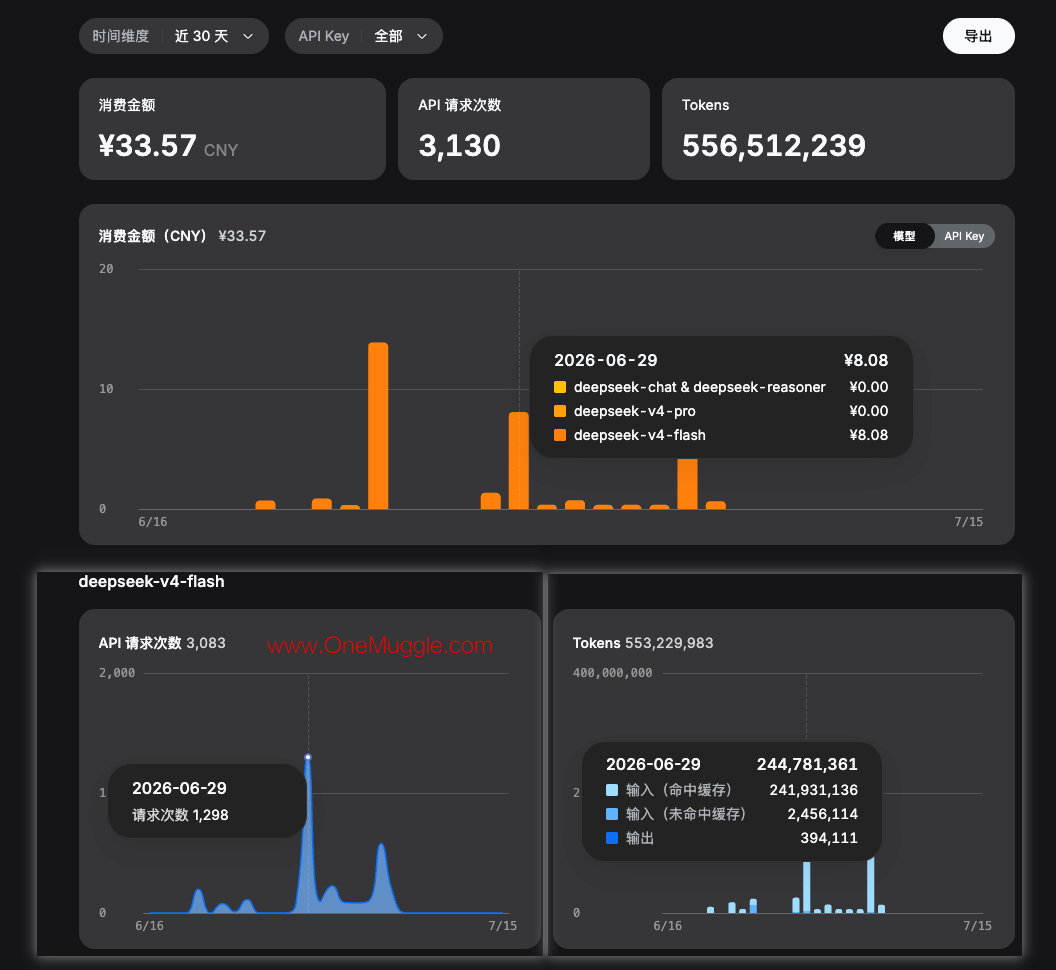1056x970 pixels.
Task: Select the 消费金额 ¥33.57 summary card
Action: [232, 129]
